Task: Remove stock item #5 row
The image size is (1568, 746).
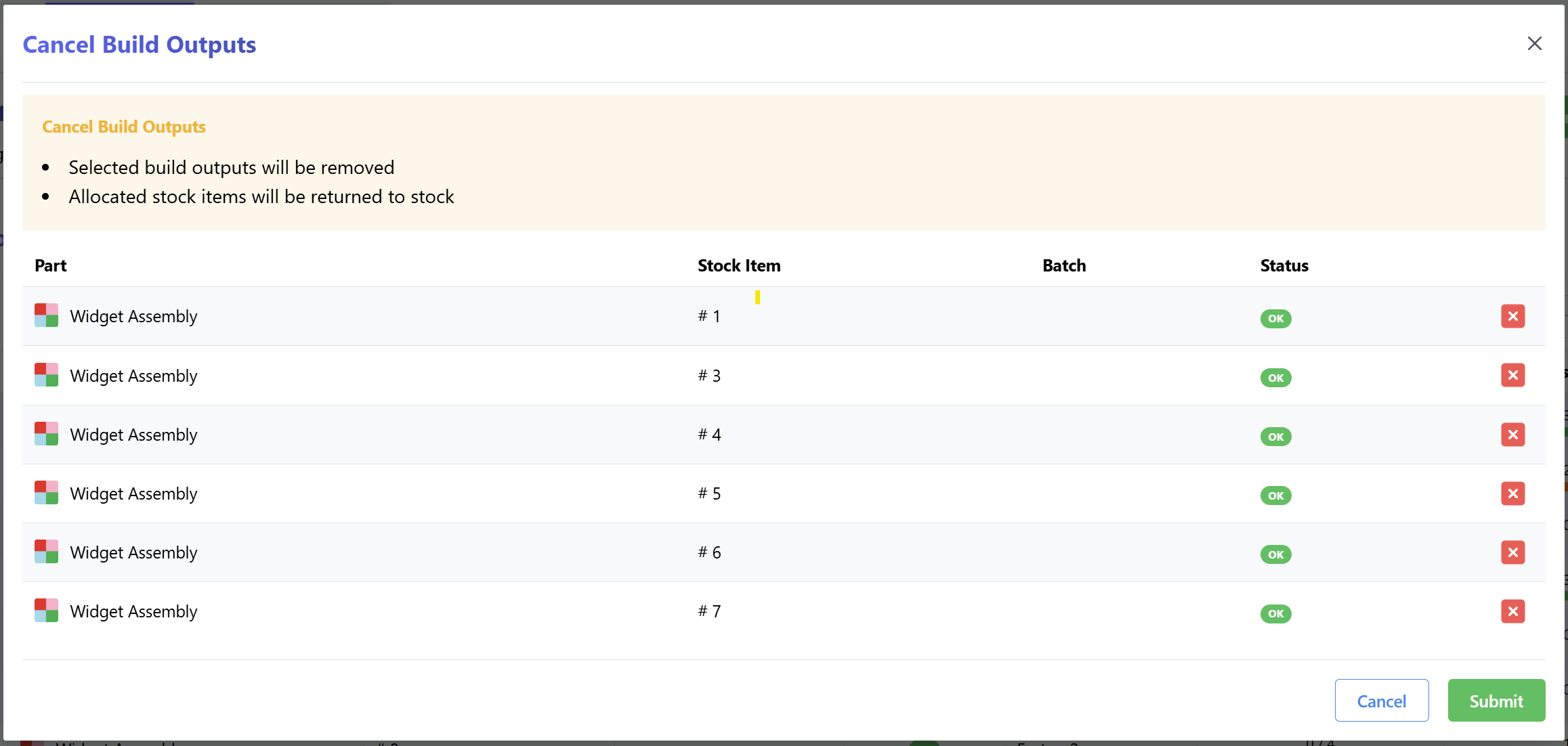Action: click(1512, 493)
